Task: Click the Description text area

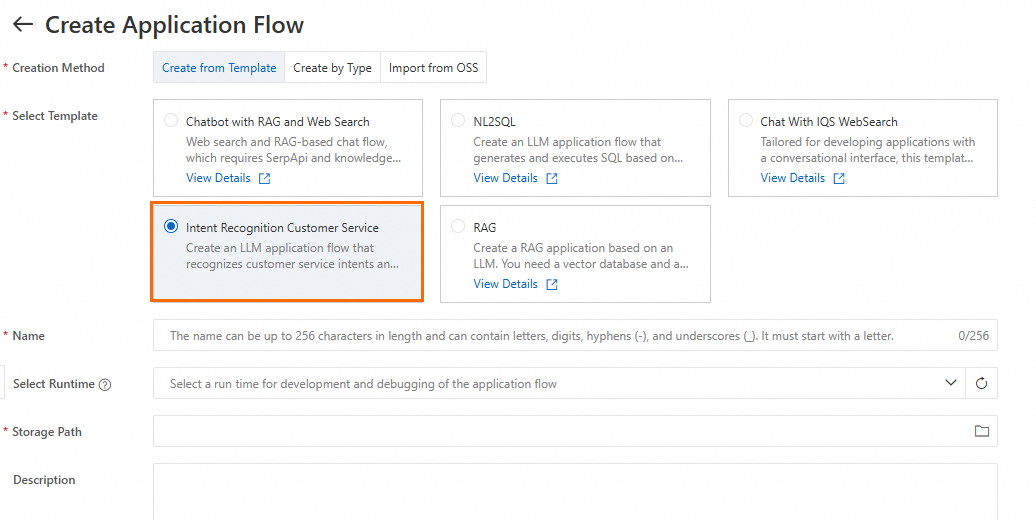Action: coord(575,490)
